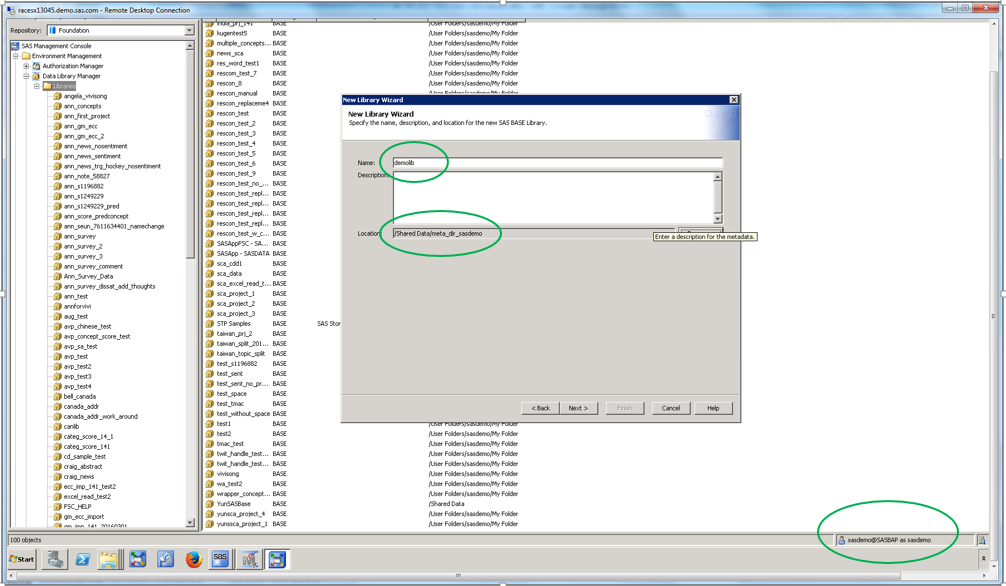This screenshot has width=1006, height=586.
Task: Click the Authorization Manager icon in tree
Action: [37, 66]
